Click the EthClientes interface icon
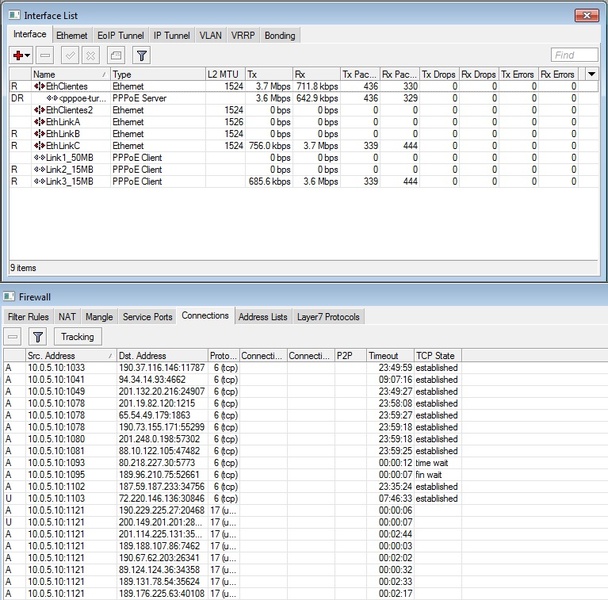The width and height of the screenshot is (608, 600). click(39, 86)
